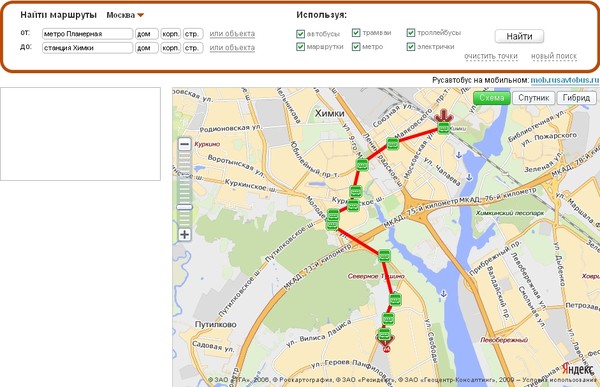Select the bus stop icon near Северное Тушино label
Image resolution: width=600 pixels, height=387 pixels.
[x=384, y=256]
